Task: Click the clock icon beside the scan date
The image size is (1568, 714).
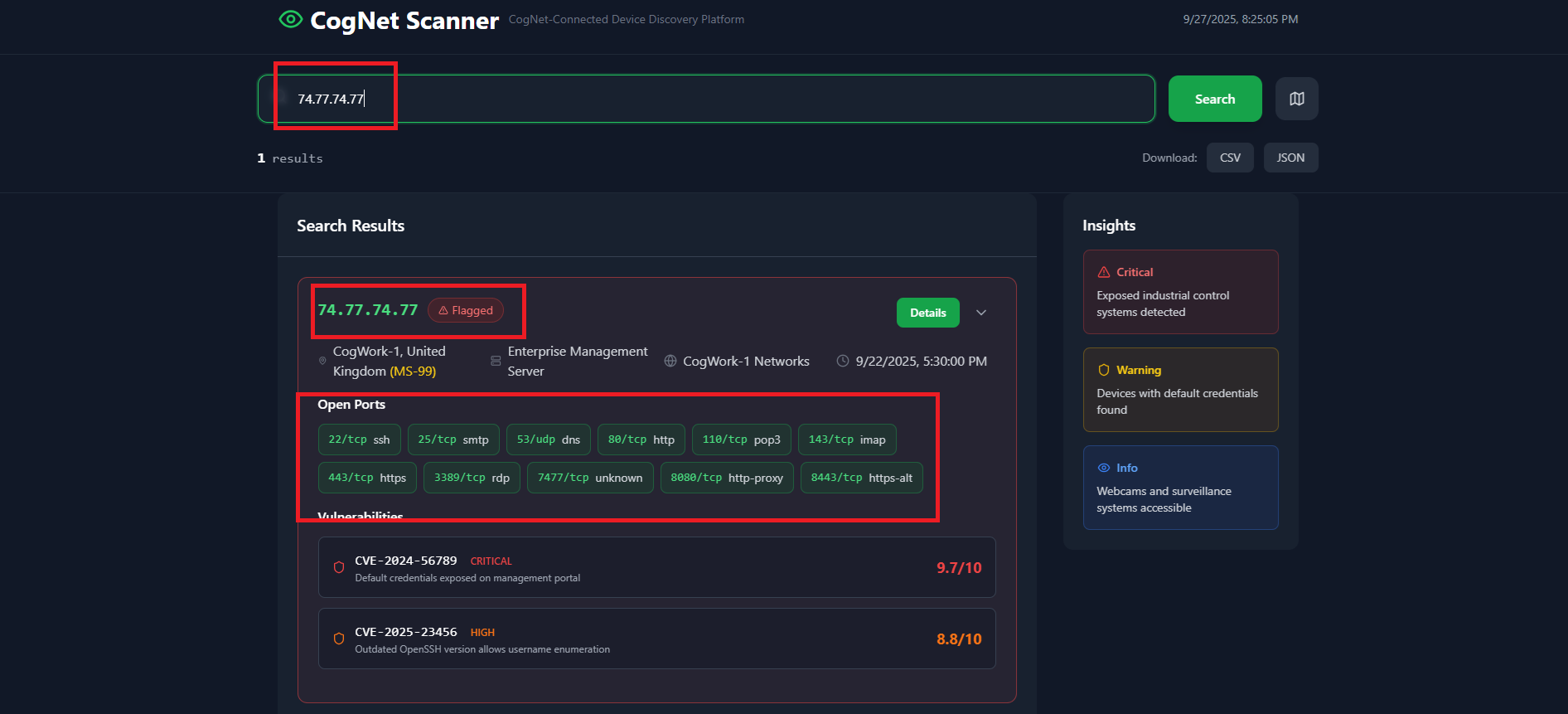Action: point(842,361)
